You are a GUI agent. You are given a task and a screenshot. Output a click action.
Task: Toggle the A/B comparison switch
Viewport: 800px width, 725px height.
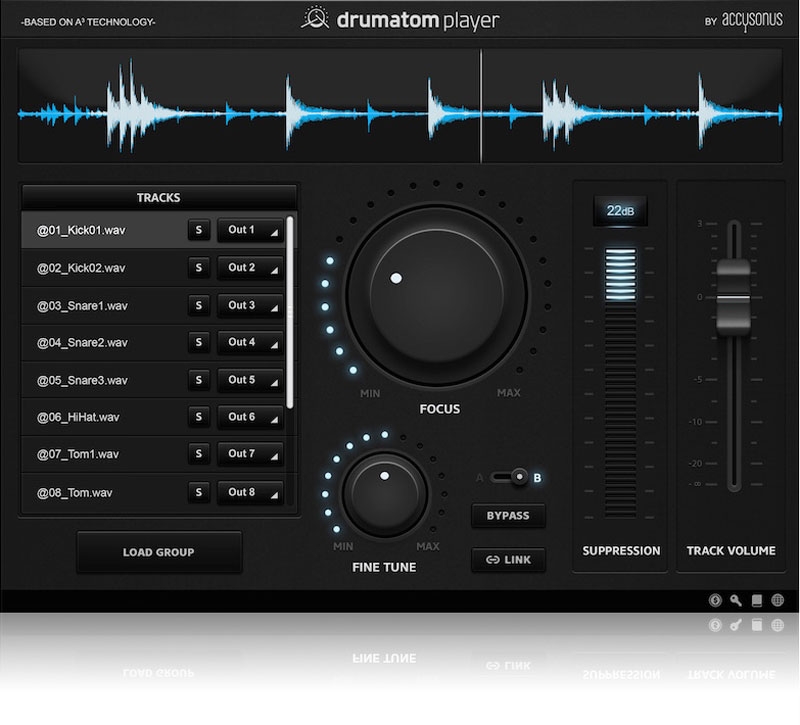click(x=517, y=478)
